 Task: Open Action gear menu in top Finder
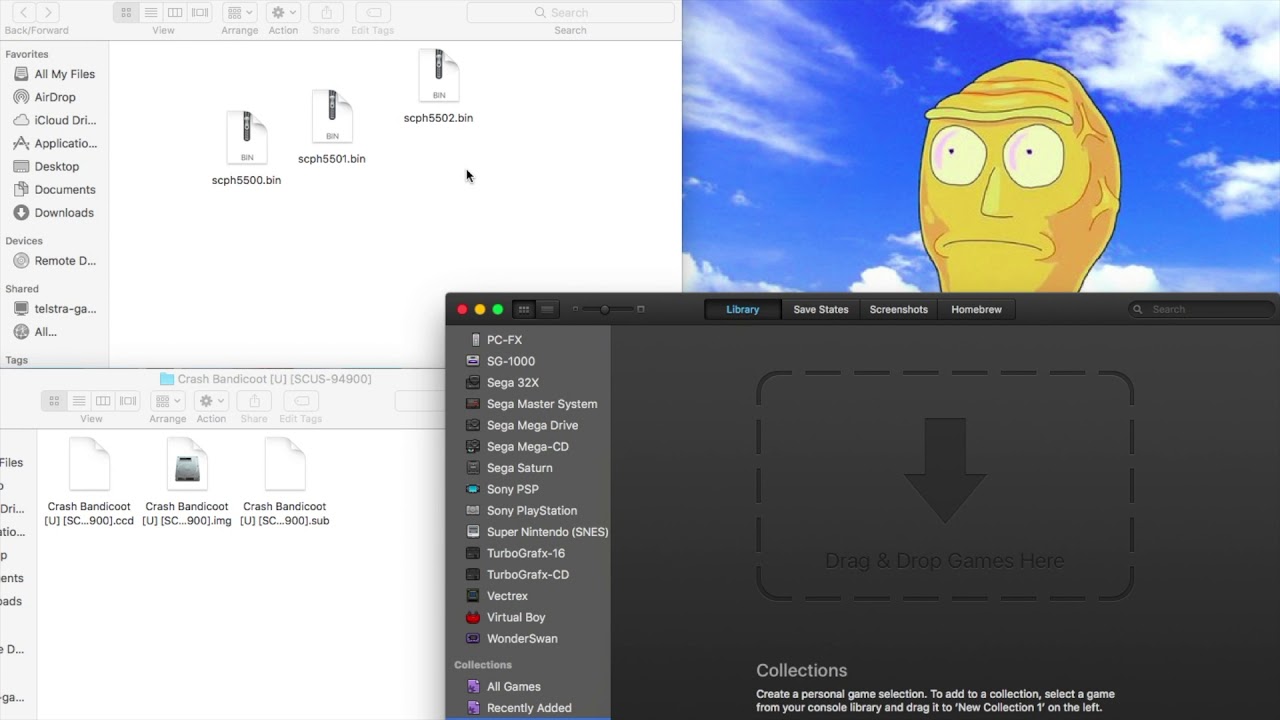283,12
